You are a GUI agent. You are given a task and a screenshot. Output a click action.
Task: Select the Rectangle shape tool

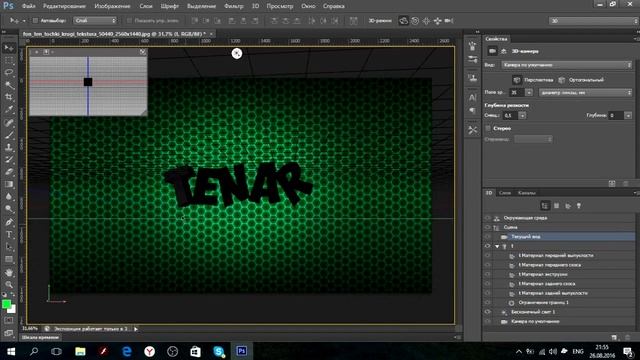tap(9, 260)
